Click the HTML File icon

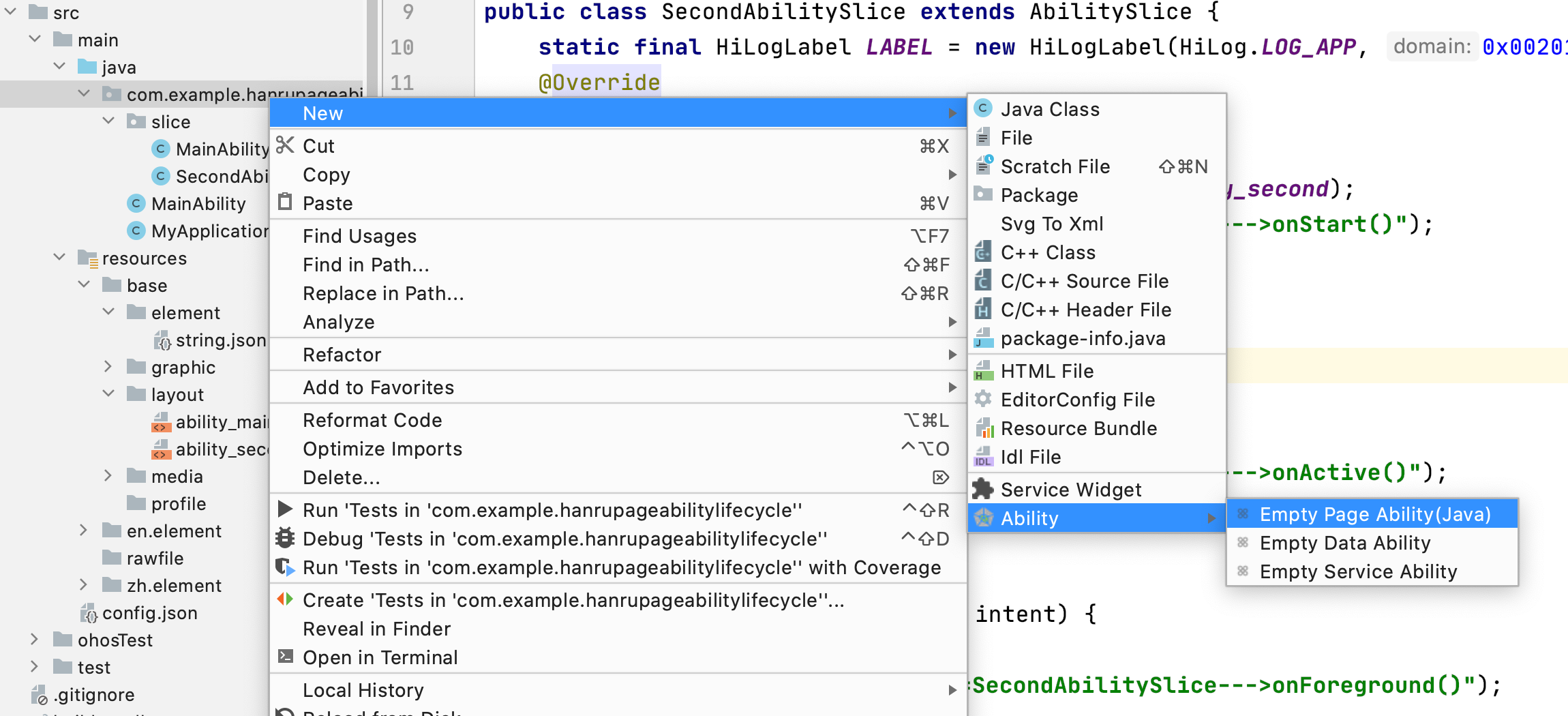click(x=983, y=371)
